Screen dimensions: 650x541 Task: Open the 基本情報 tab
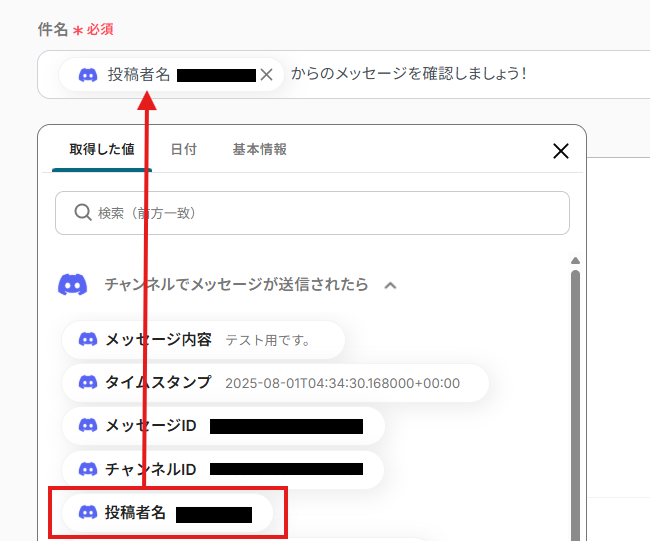pos(260,149)
